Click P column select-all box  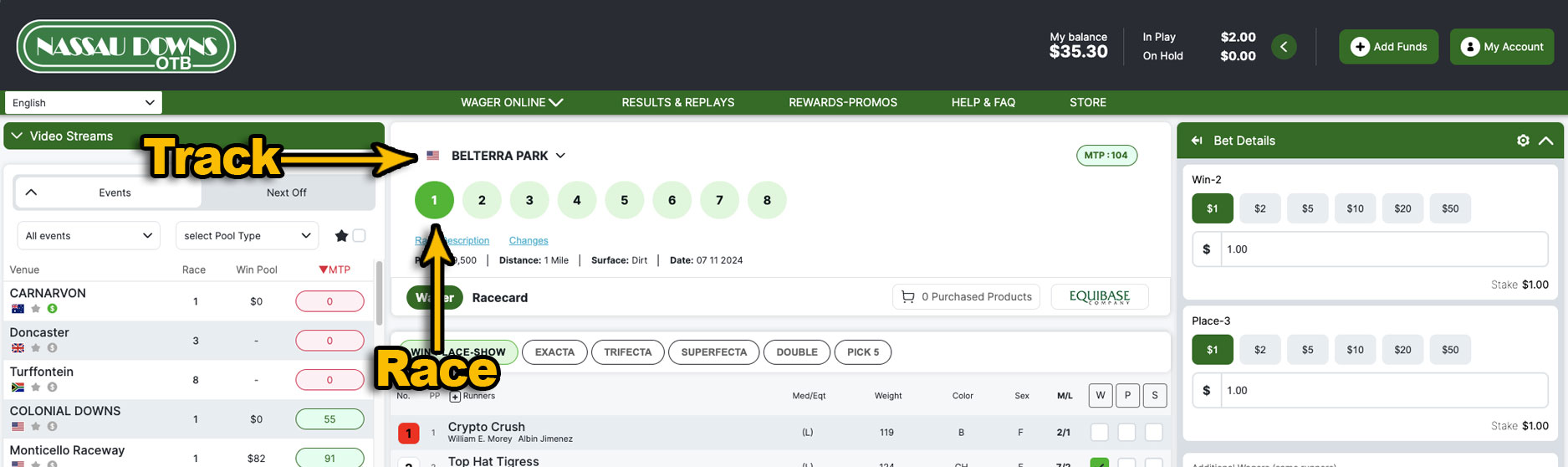click(x=1127, y=396)
